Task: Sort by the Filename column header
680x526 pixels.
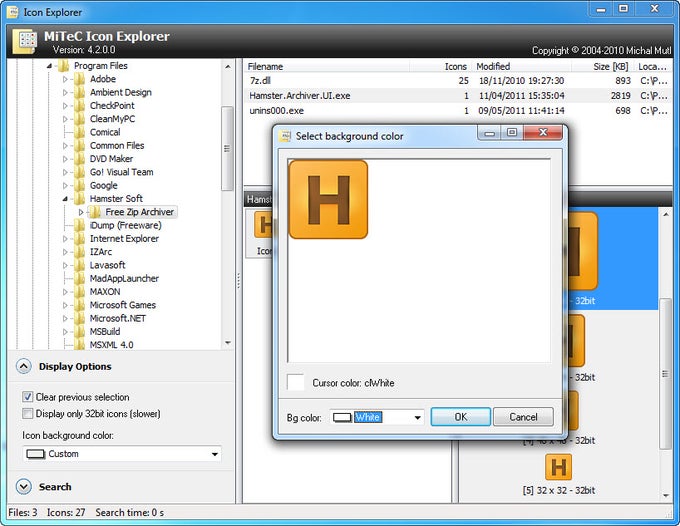Action: tap(326, 66)
